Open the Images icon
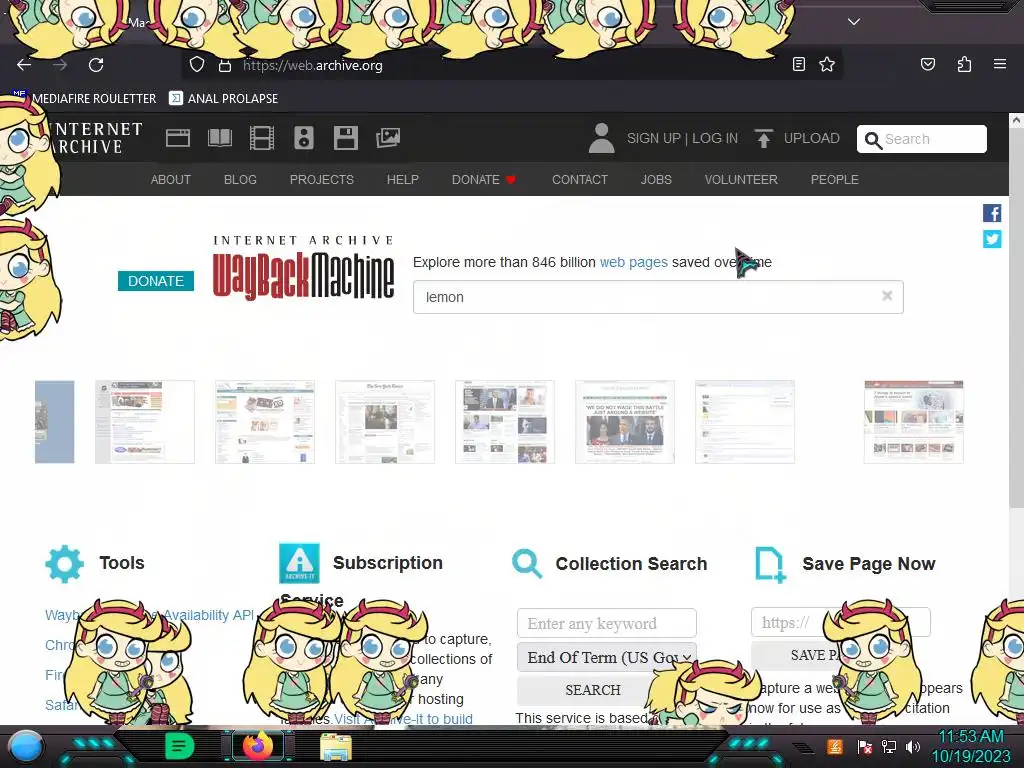Viewport: 1024px width, 768px height. 388,138
